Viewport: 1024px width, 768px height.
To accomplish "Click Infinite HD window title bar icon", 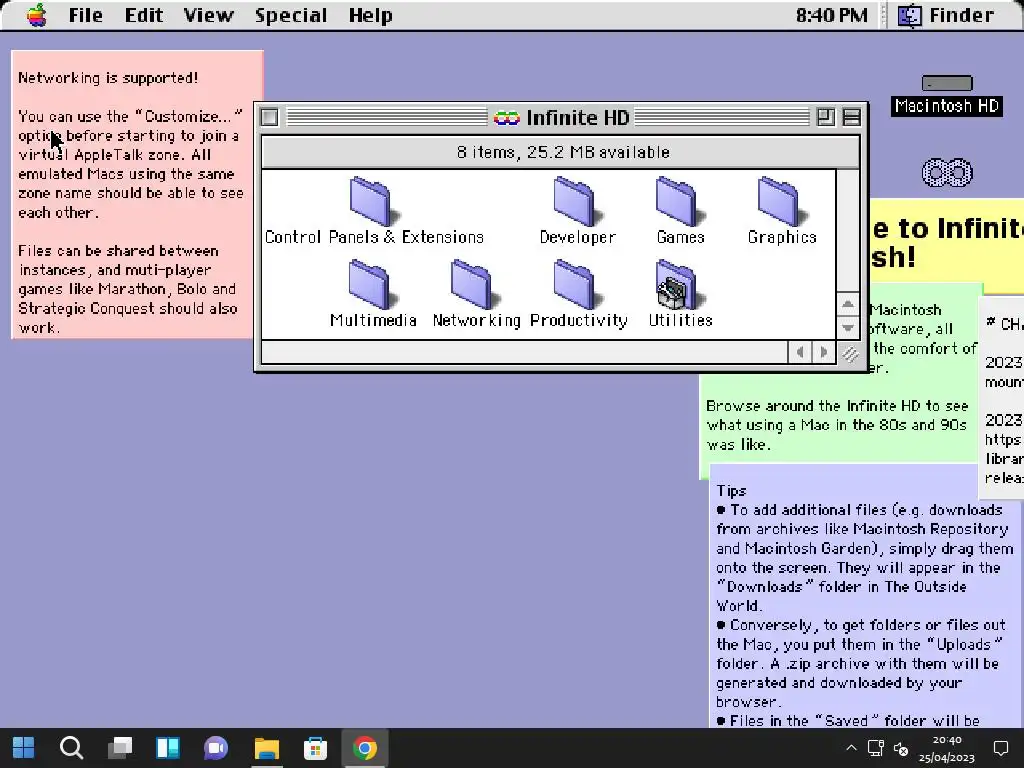I will [506, 118].
